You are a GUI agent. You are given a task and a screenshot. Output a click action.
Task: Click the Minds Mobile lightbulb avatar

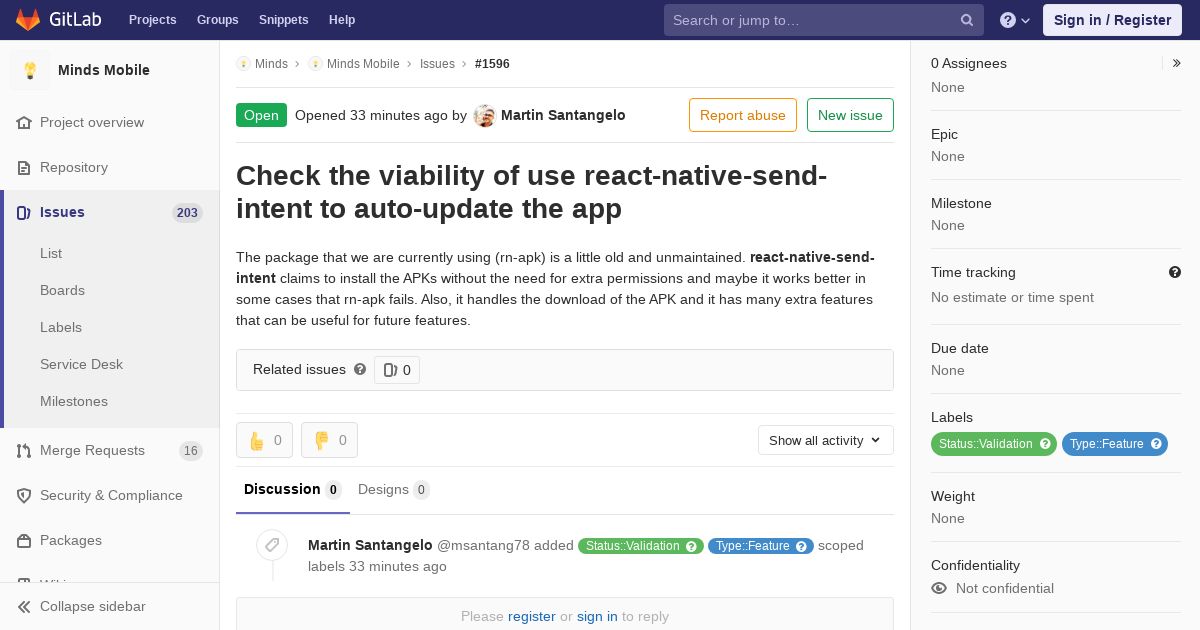(x=30, y=70)
